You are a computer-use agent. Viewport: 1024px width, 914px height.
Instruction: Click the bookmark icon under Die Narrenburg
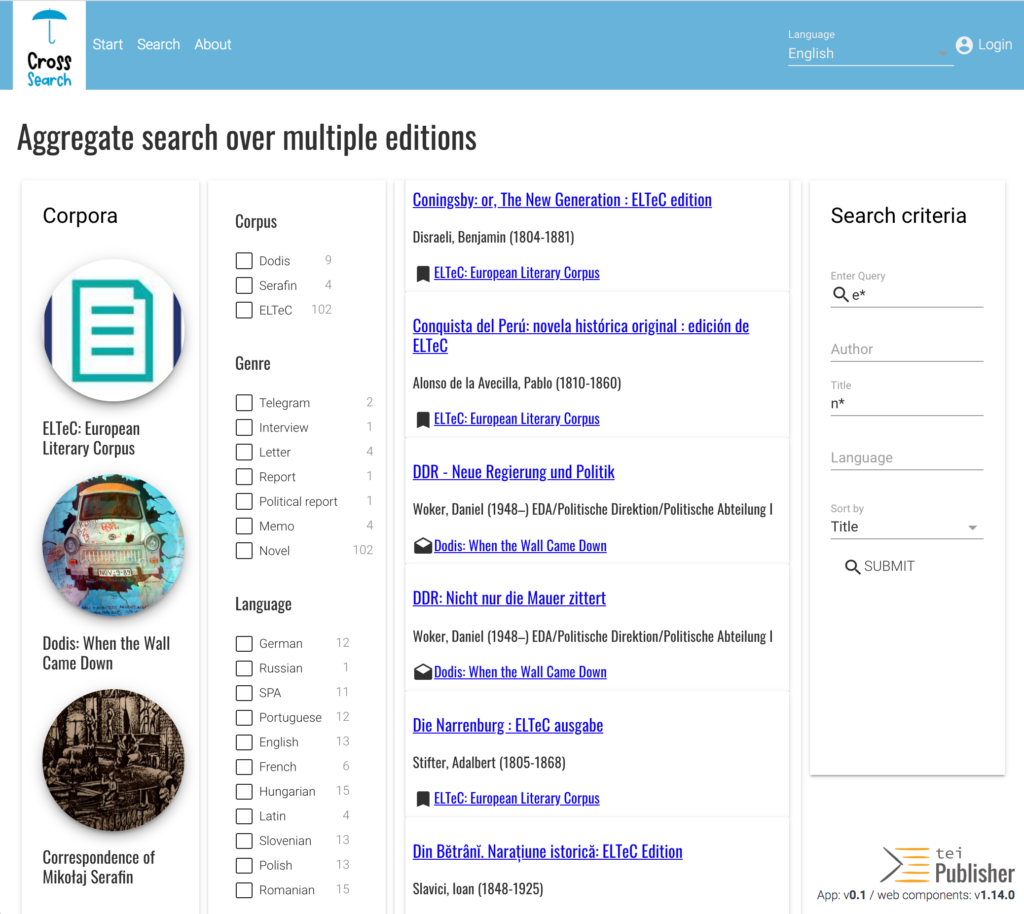coord(423,799)
